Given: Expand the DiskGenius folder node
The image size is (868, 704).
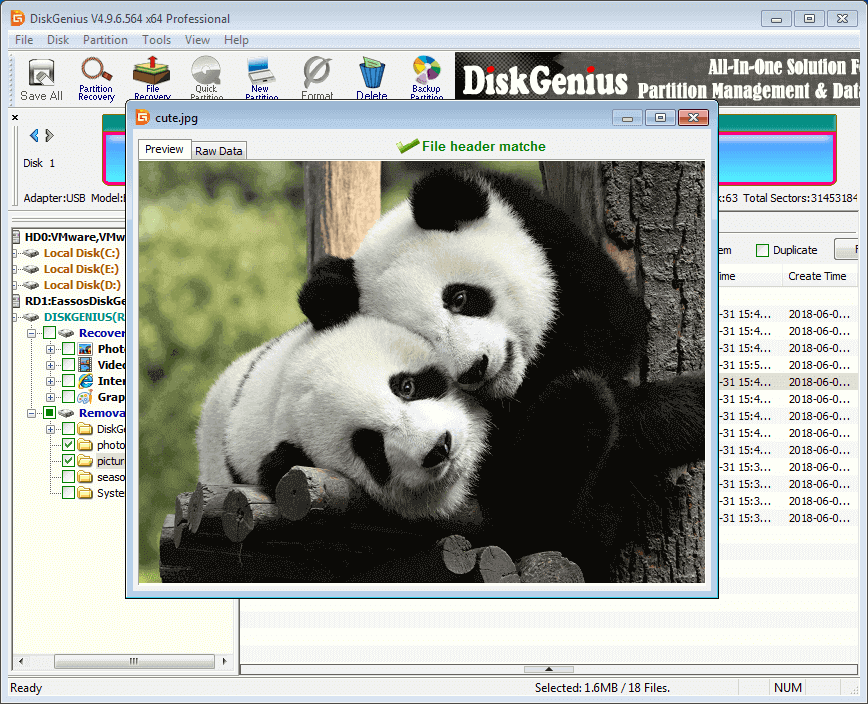Looking at the screenshot, I should point(50,429).
